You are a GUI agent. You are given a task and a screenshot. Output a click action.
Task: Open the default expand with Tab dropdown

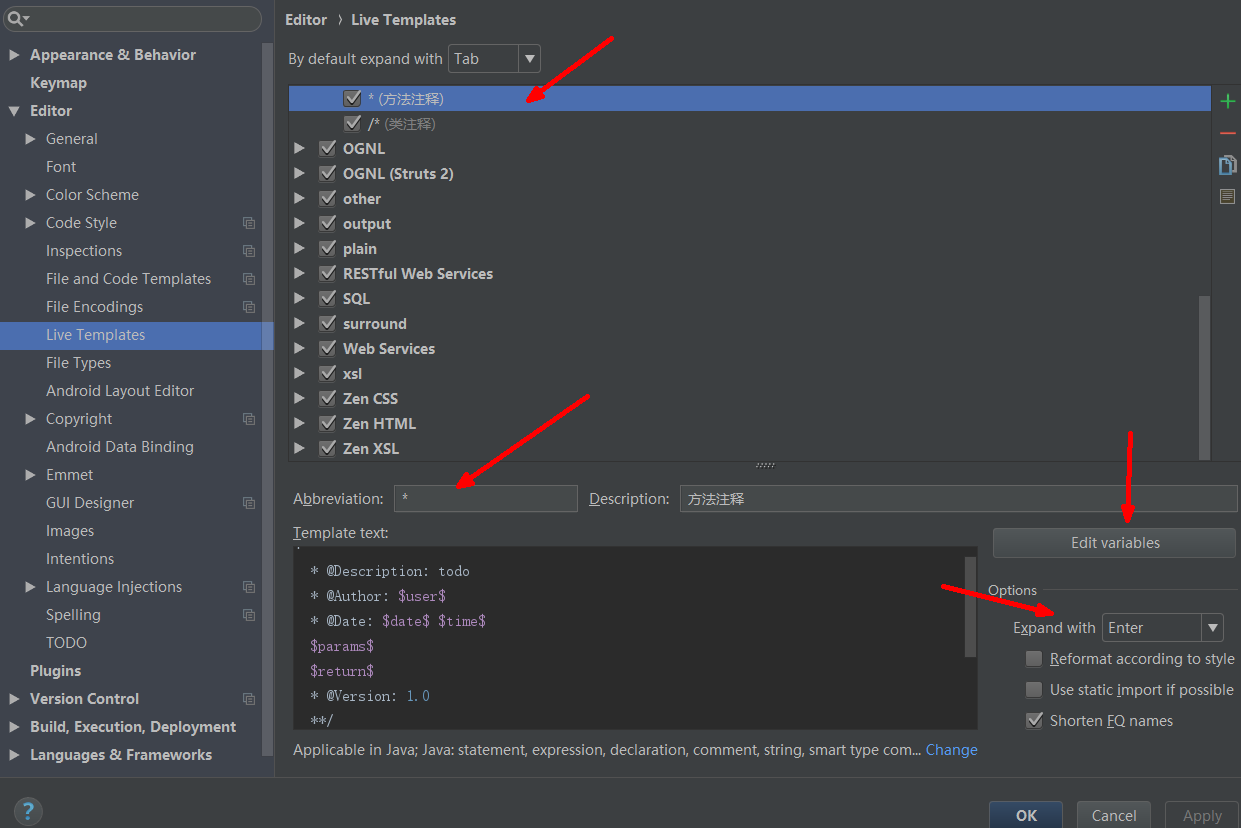[494, 59]
